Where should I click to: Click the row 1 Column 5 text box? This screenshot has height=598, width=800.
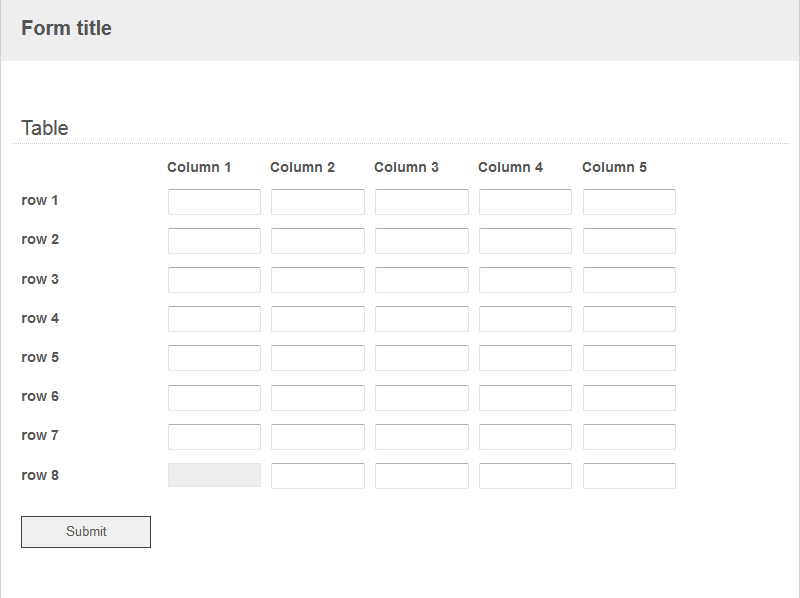click(630, 202)
